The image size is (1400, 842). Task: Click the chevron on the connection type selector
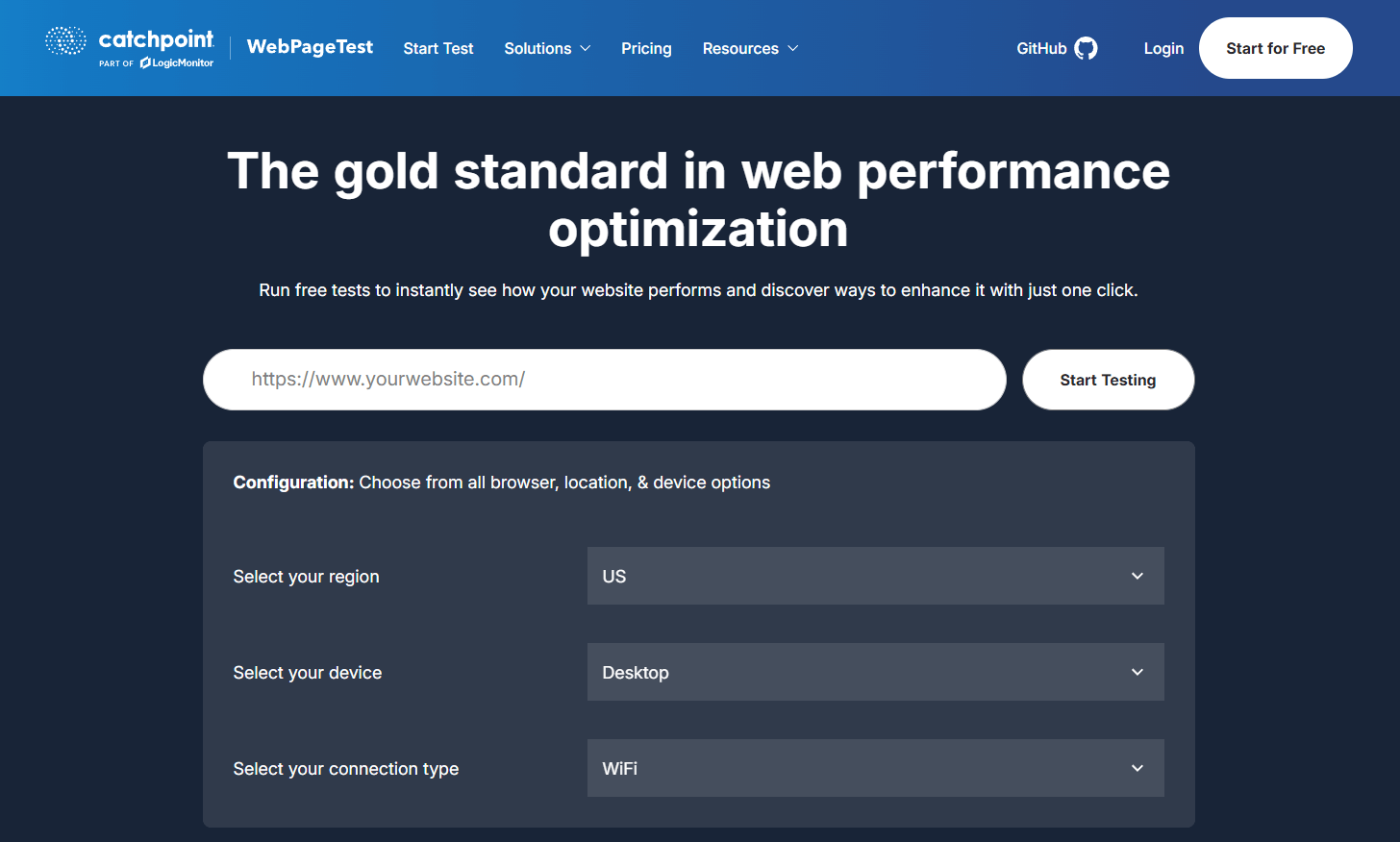click(1137, 768)
